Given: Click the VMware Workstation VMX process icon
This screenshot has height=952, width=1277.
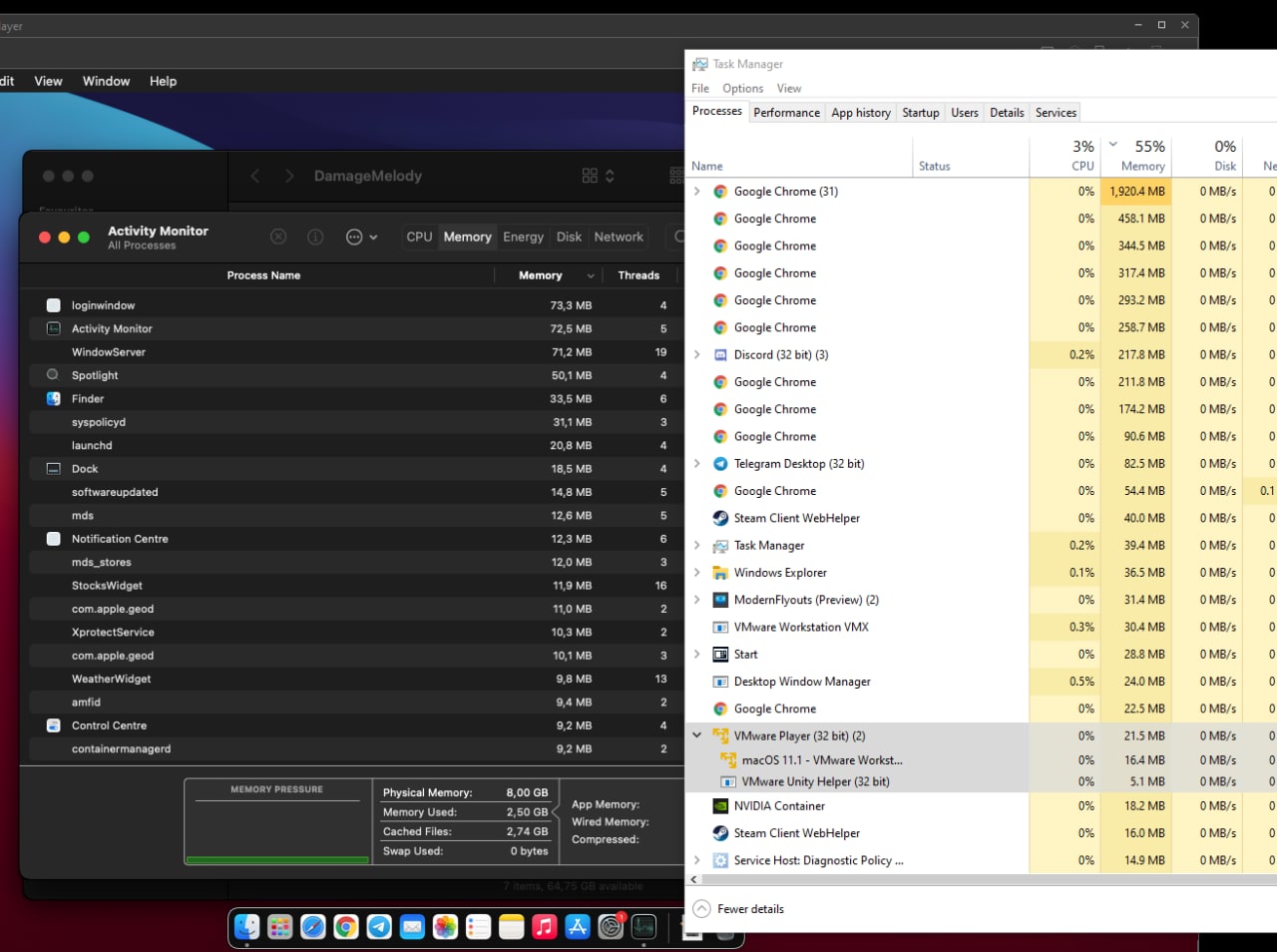Looking at the screenshot, I should (720, 628).
